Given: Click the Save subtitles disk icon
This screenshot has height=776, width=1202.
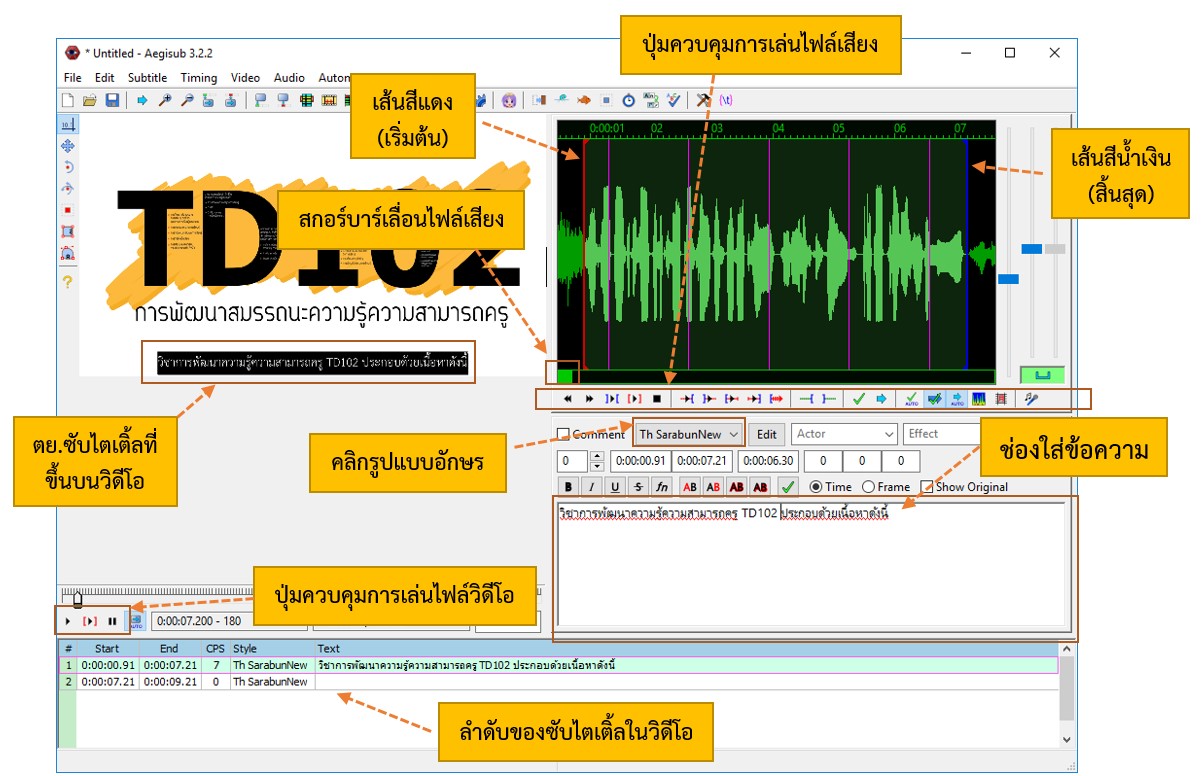Looking at the screenshot, I should tap(112, 100).
